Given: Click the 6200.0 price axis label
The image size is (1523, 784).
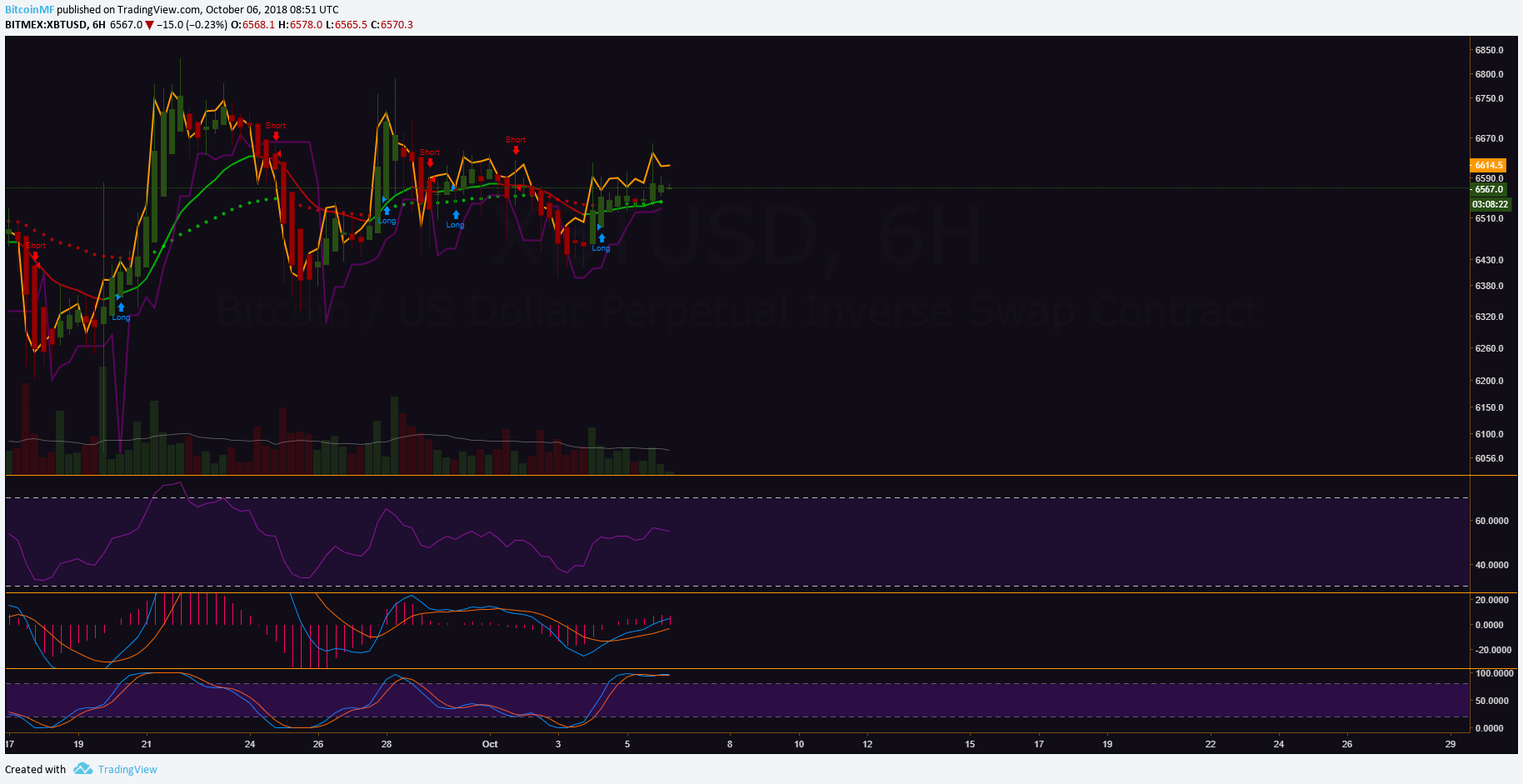Looking at the screenshot, I should point(1489,381).
